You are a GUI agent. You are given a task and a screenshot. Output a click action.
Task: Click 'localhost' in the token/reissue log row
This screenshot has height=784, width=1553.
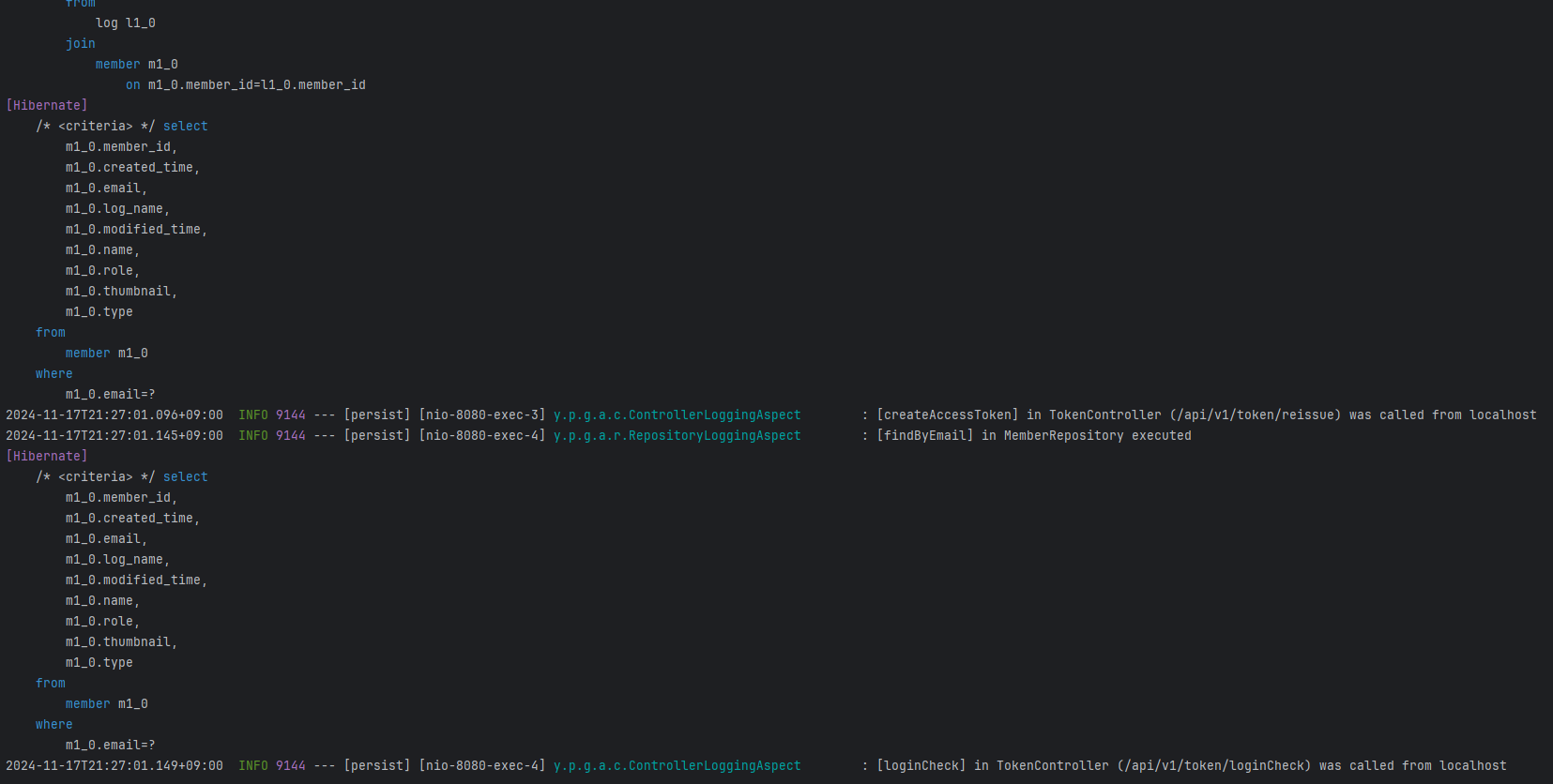[x=1503, y=415]
